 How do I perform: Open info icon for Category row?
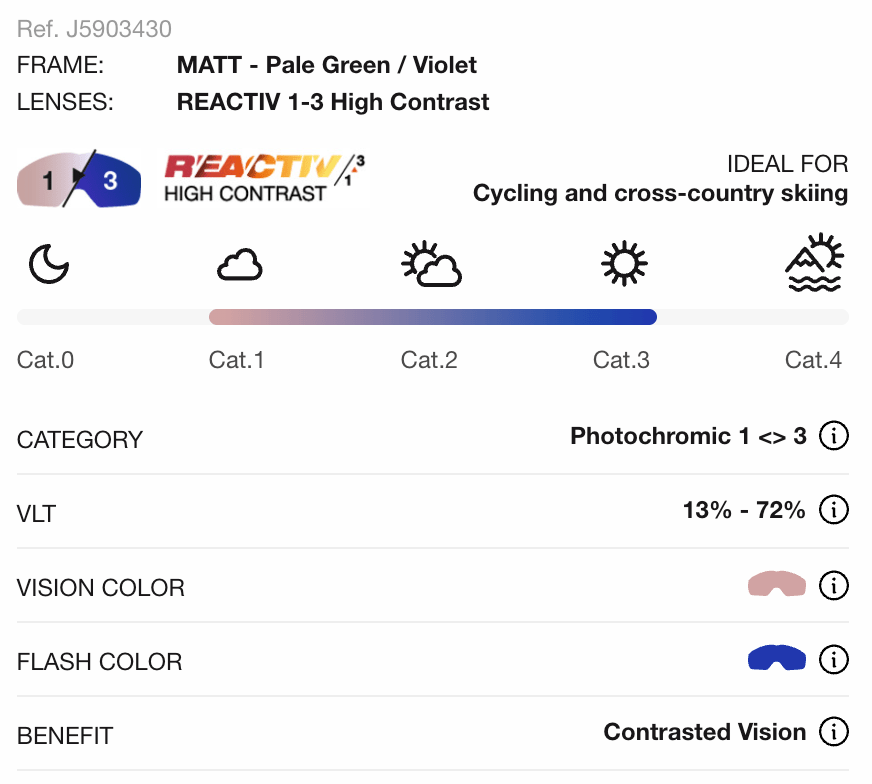click(833, 436)
